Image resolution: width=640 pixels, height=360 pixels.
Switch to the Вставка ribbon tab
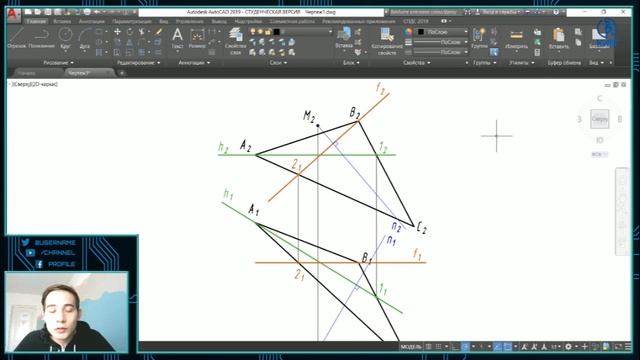coord(62,21)
